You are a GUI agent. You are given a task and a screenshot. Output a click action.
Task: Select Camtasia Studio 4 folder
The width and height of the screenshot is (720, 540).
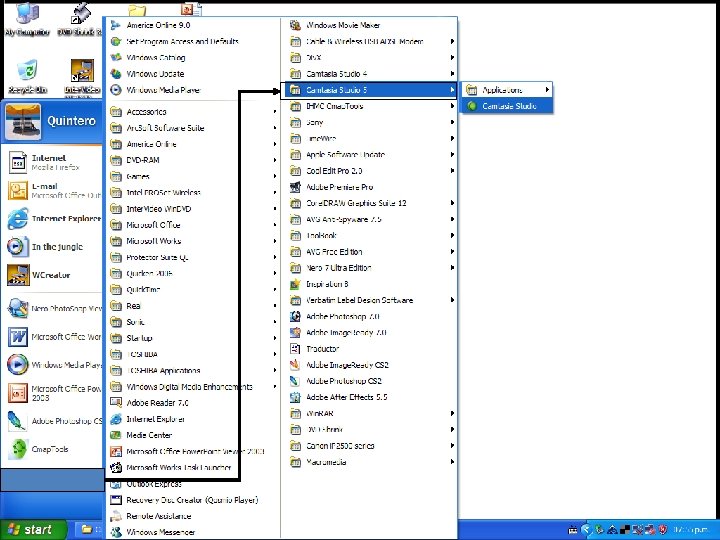372,73
